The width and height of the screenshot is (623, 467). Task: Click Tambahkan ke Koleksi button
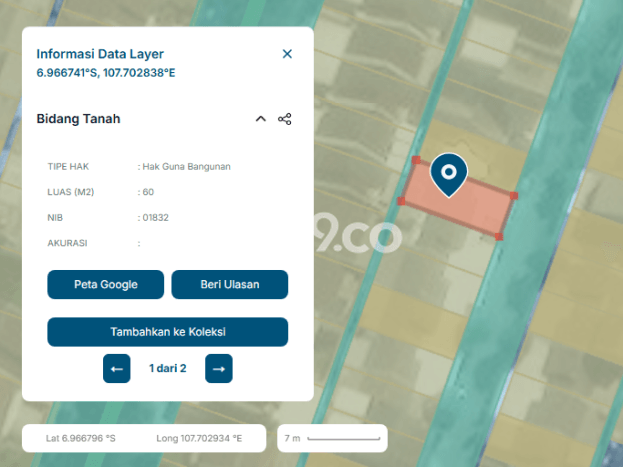[168, 332]
